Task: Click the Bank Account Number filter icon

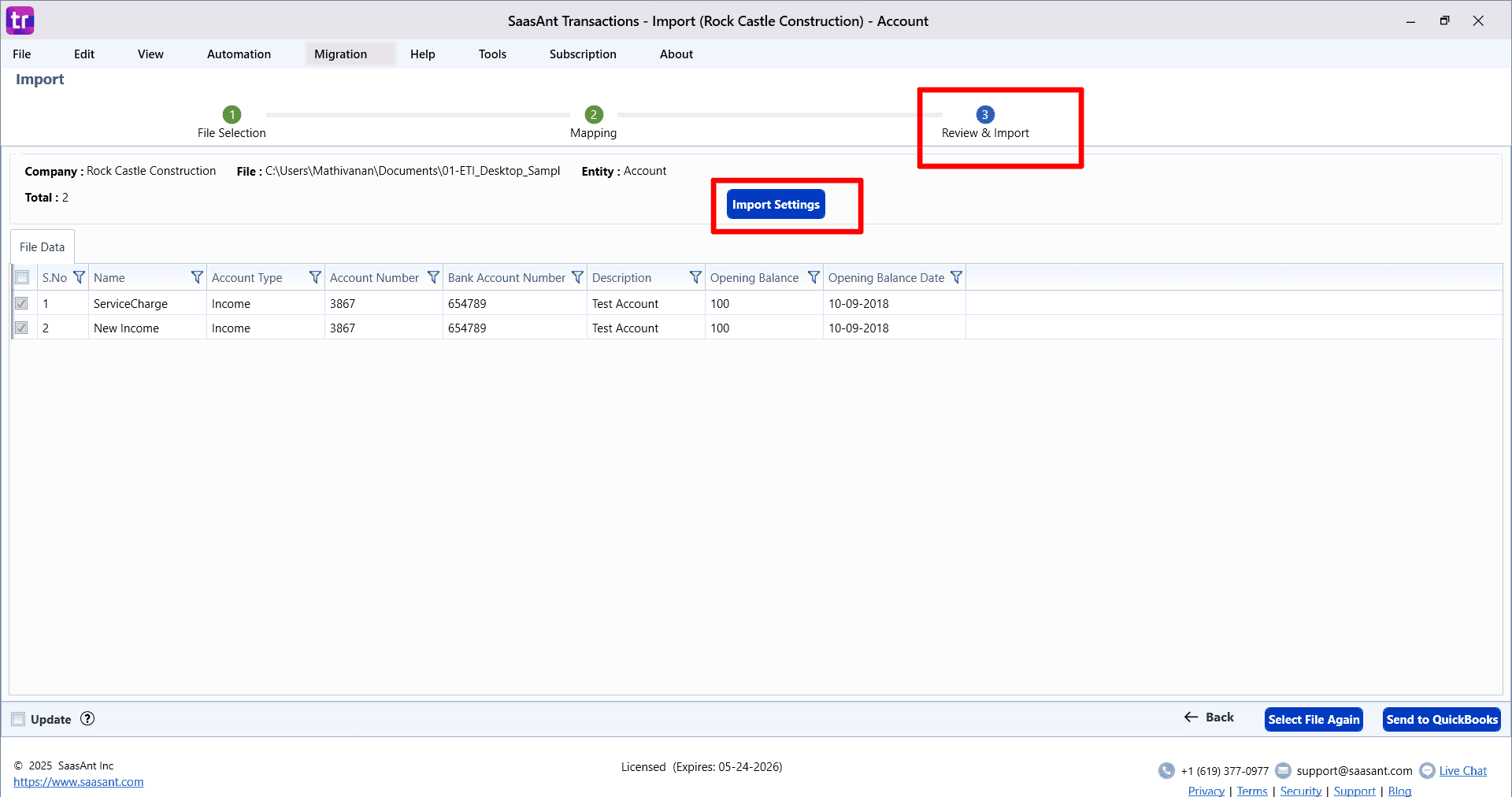Action: tap(577, 277)
